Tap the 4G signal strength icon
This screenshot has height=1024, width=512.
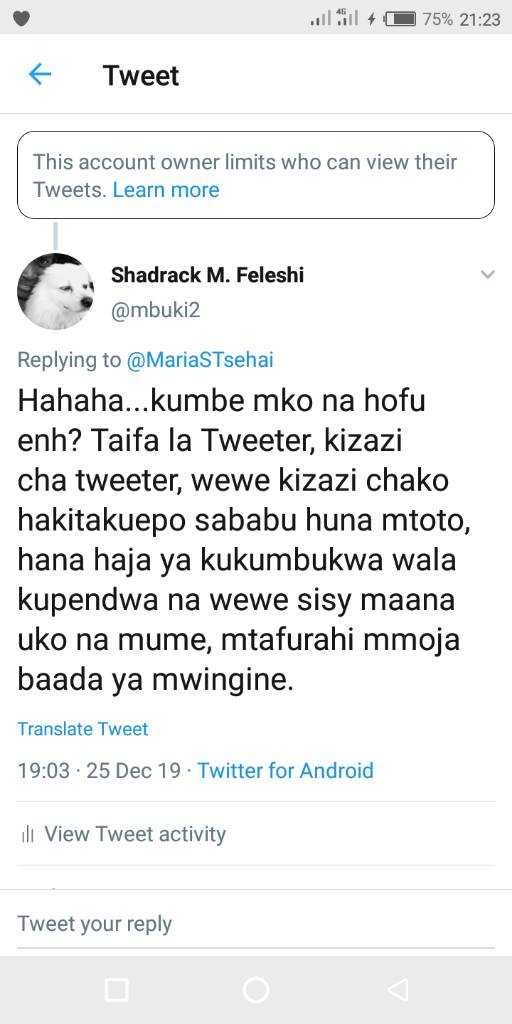(x=347, y=18)
